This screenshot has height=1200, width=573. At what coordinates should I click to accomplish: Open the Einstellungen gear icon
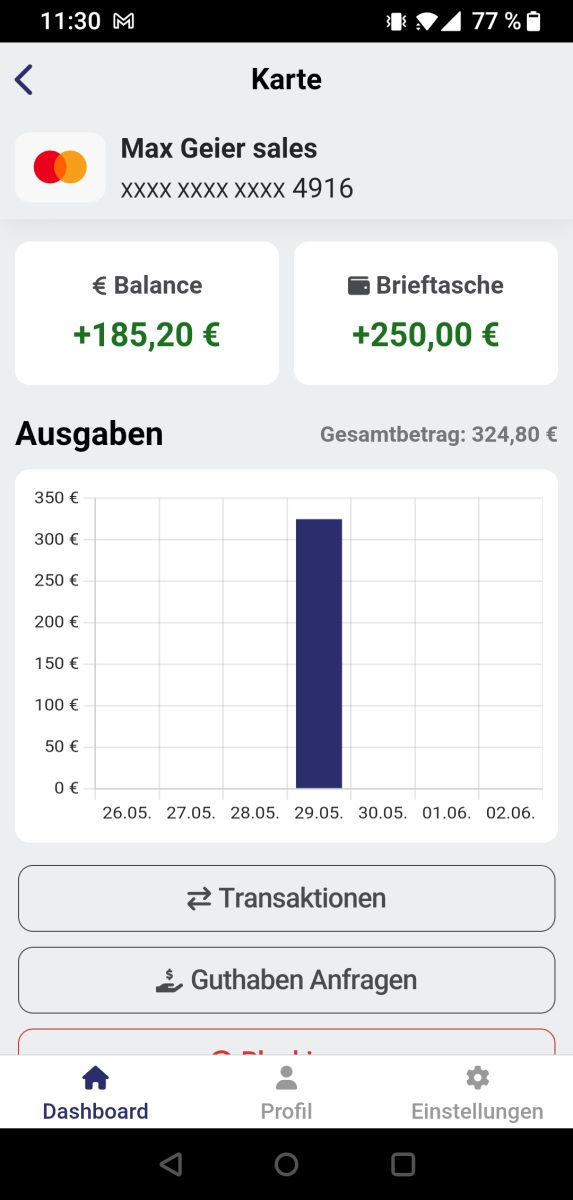click(477, 1077)
